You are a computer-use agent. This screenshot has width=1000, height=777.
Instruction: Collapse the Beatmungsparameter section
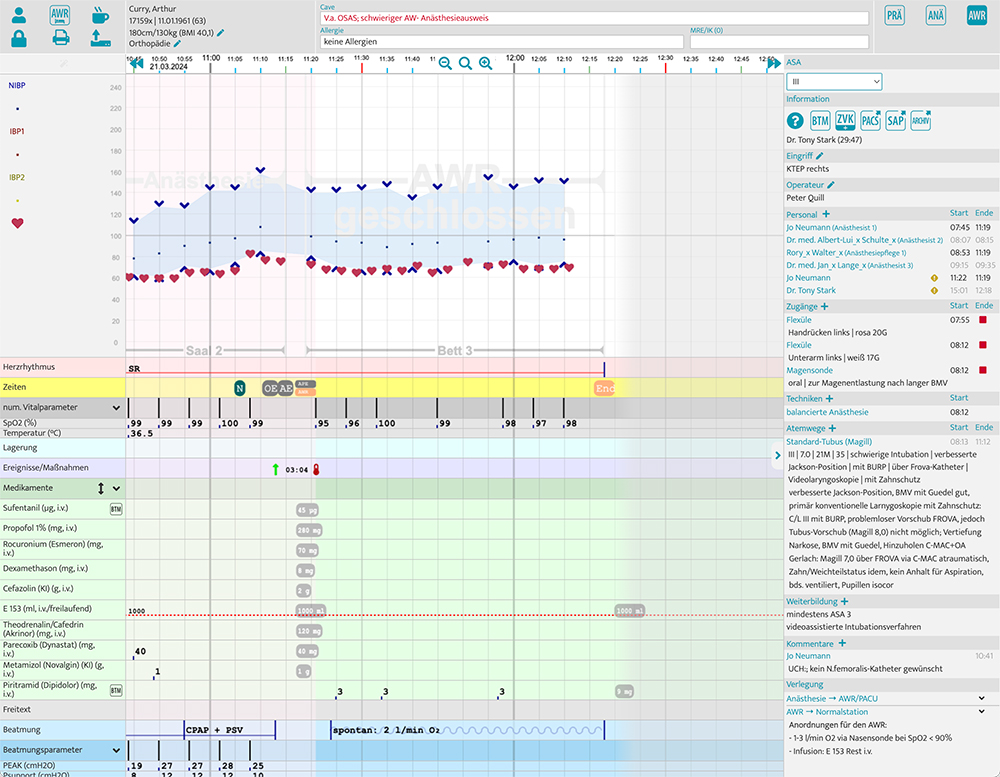pos(116,750)
